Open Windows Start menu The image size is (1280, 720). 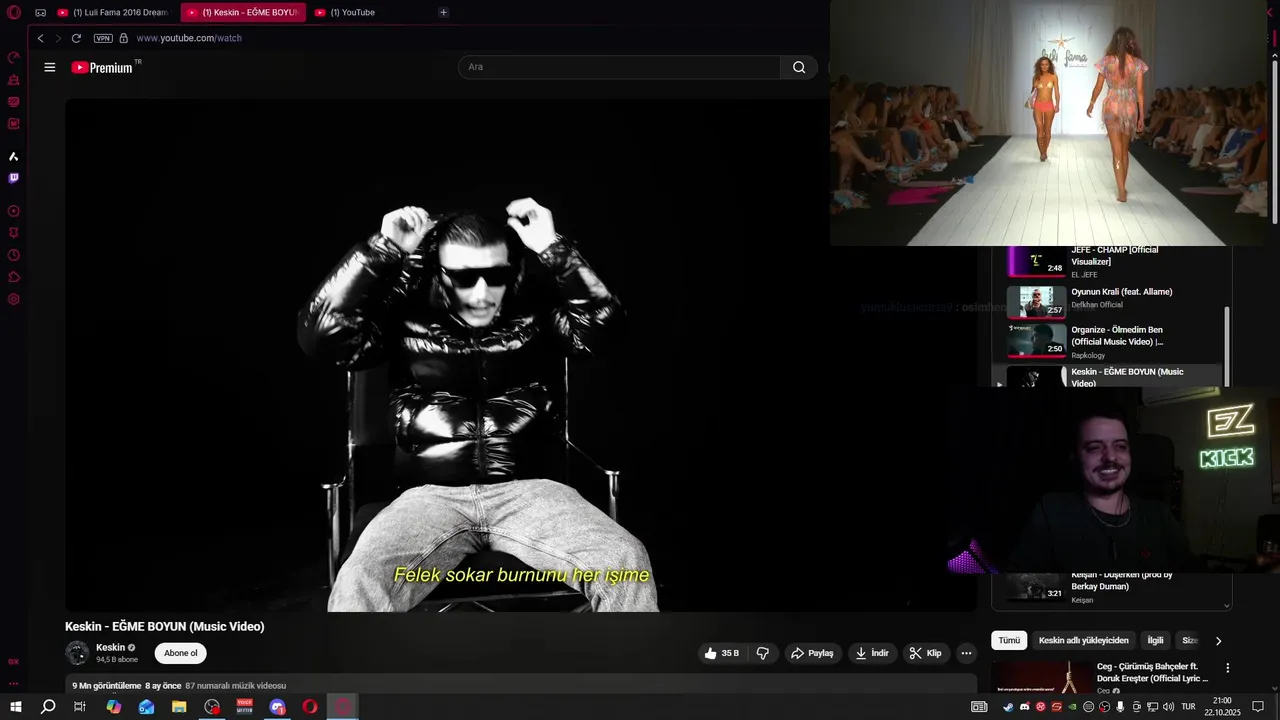(15, 707)
